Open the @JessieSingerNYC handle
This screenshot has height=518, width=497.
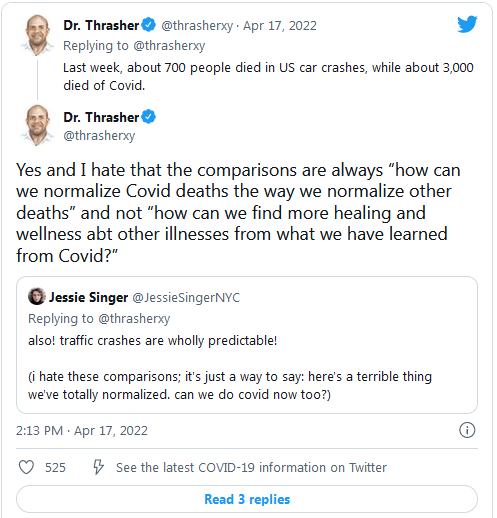(x=186, y=297)
